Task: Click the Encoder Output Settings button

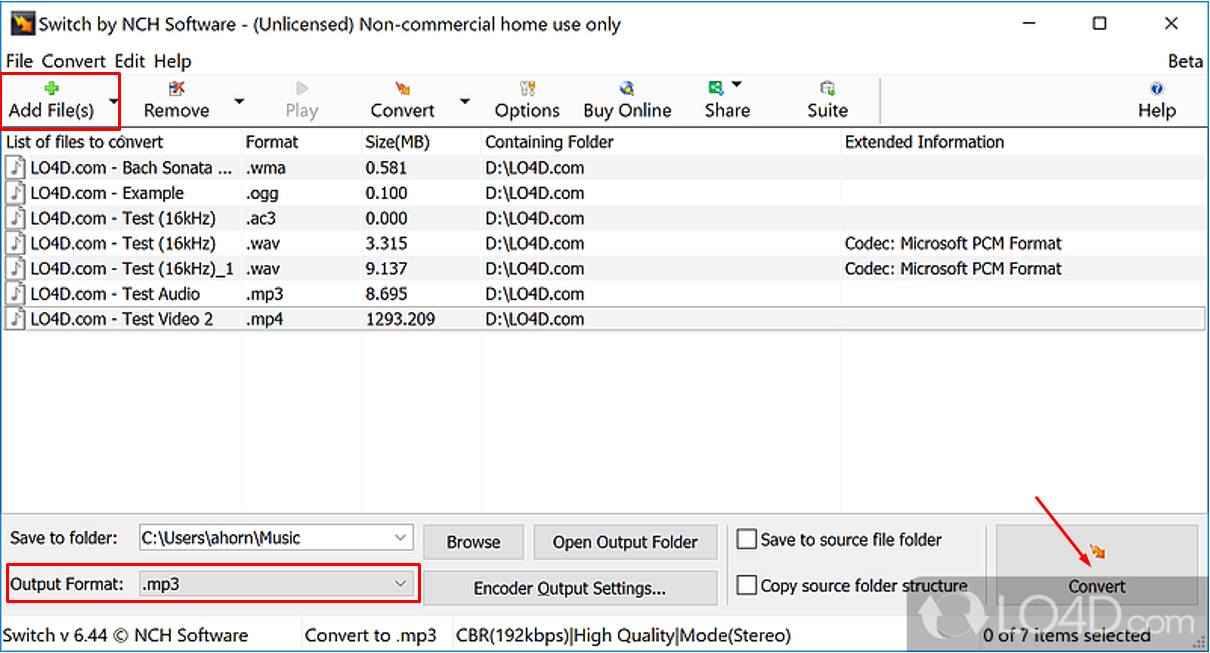Action: 570,588
